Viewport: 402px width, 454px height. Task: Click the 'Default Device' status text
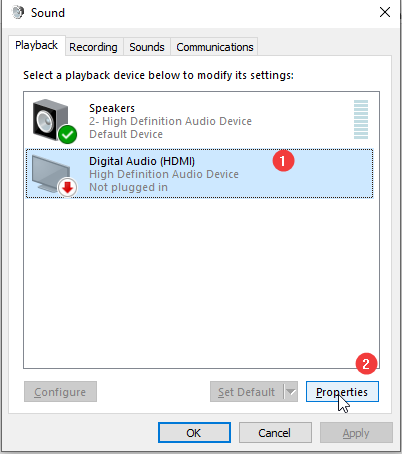tap(126, 134)
